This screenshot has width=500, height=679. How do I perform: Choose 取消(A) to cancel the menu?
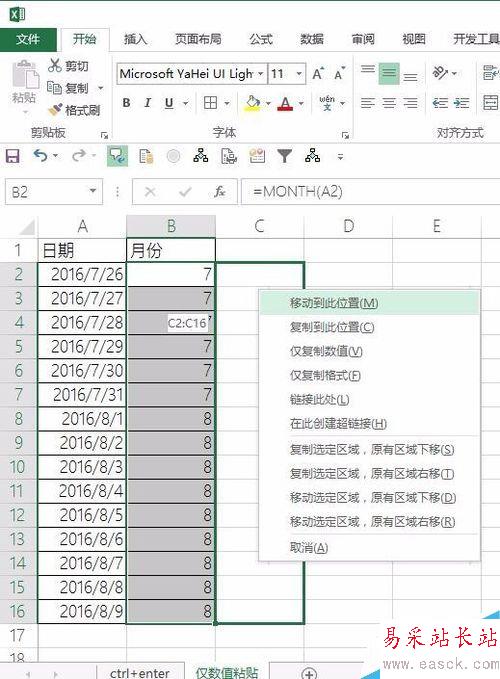[370, 548]
